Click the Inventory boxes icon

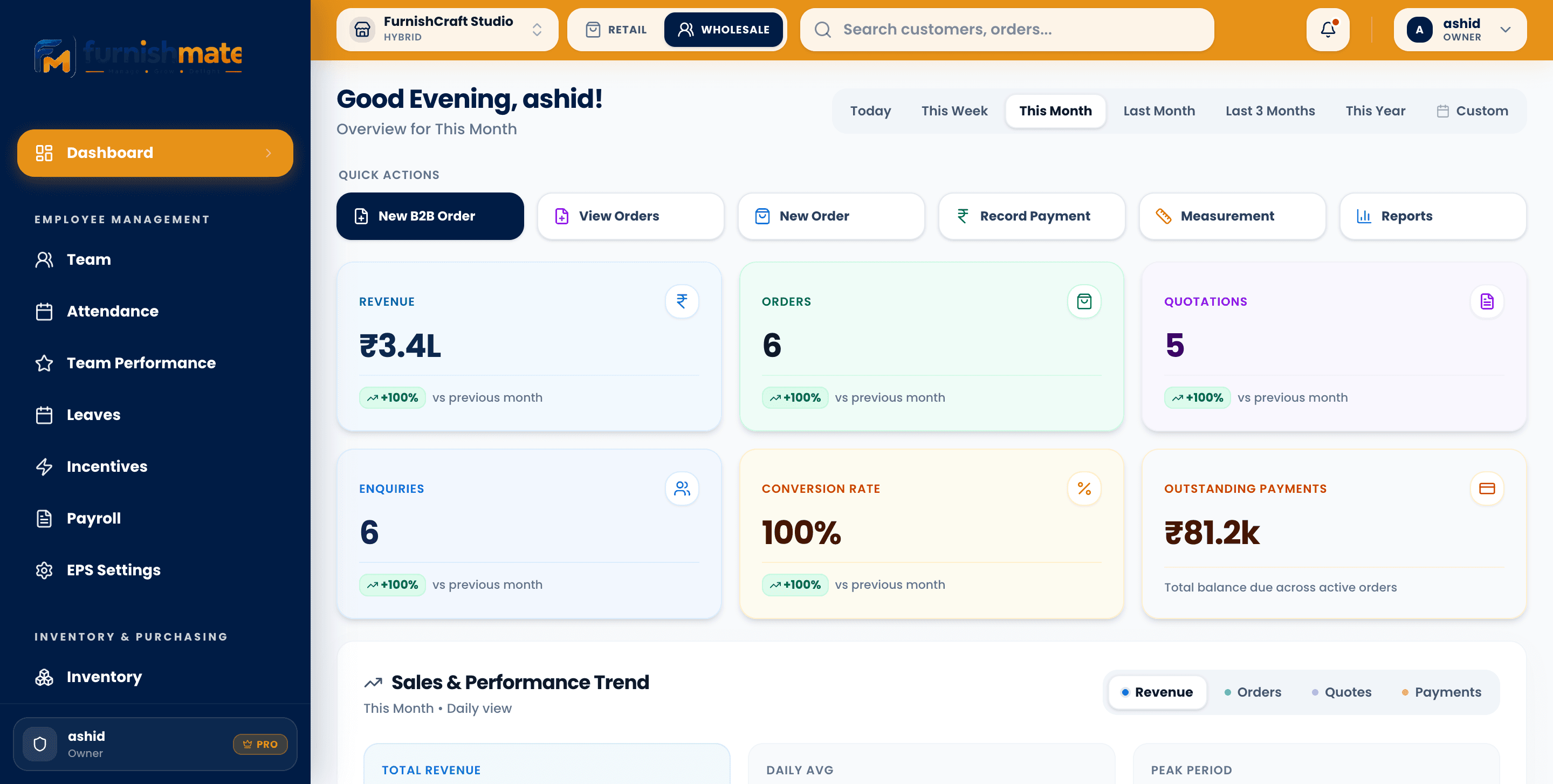pyautogui.click(x=44, y=677)
